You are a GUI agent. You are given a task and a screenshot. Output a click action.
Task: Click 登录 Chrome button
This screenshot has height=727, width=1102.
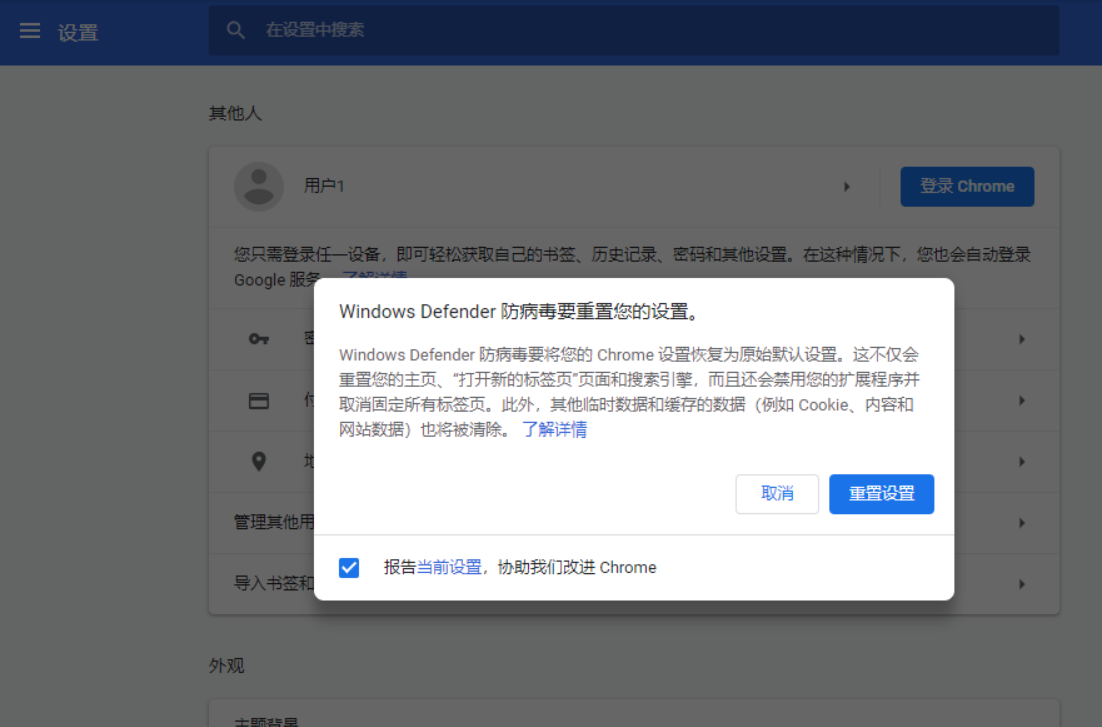(x=967, y=186)
